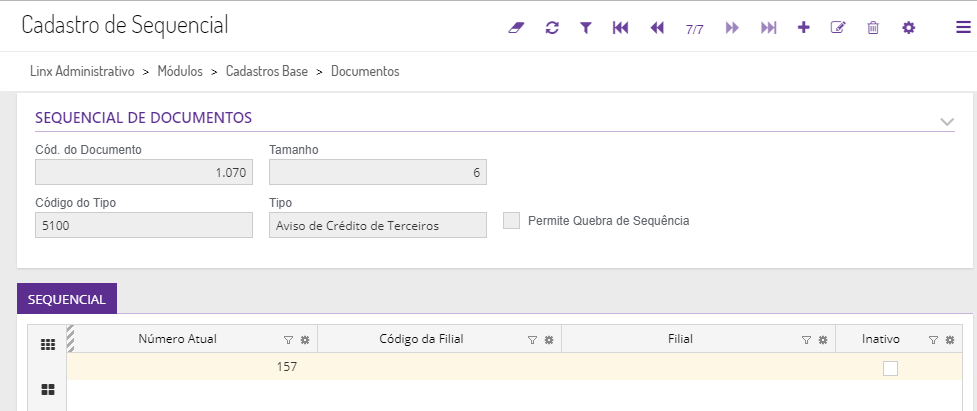Enable Permite Quebra de Sequência checkbox

click(x=512, y=221)
